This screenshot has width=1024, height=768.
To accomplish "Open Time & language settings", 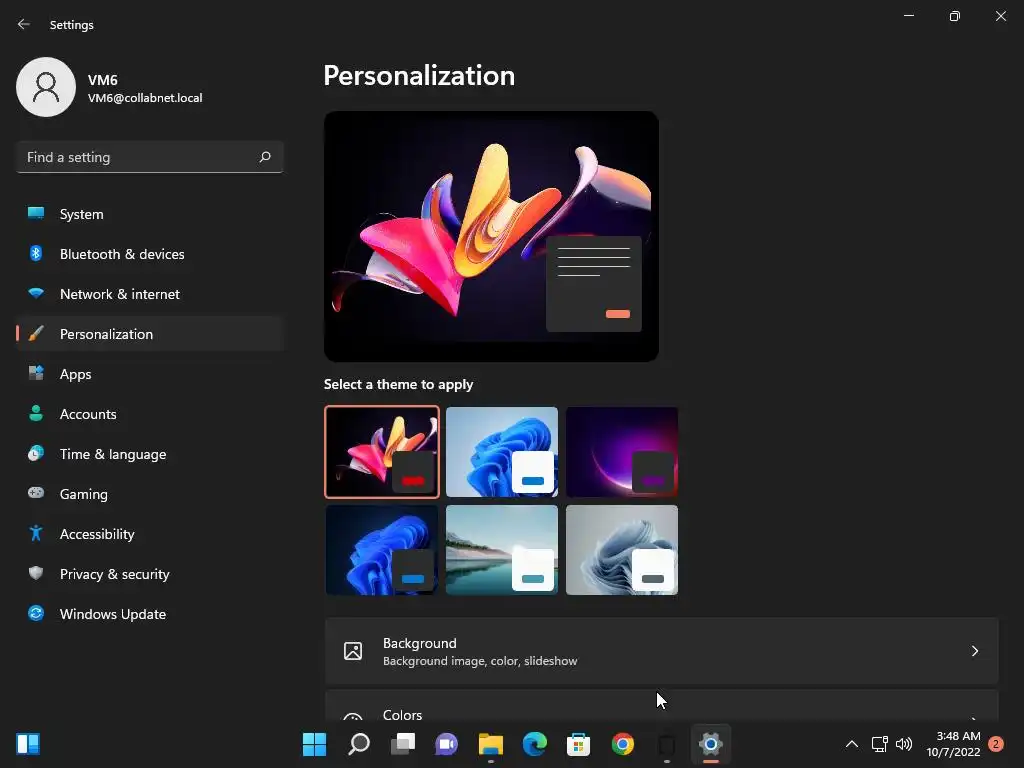I will point(150,454).
